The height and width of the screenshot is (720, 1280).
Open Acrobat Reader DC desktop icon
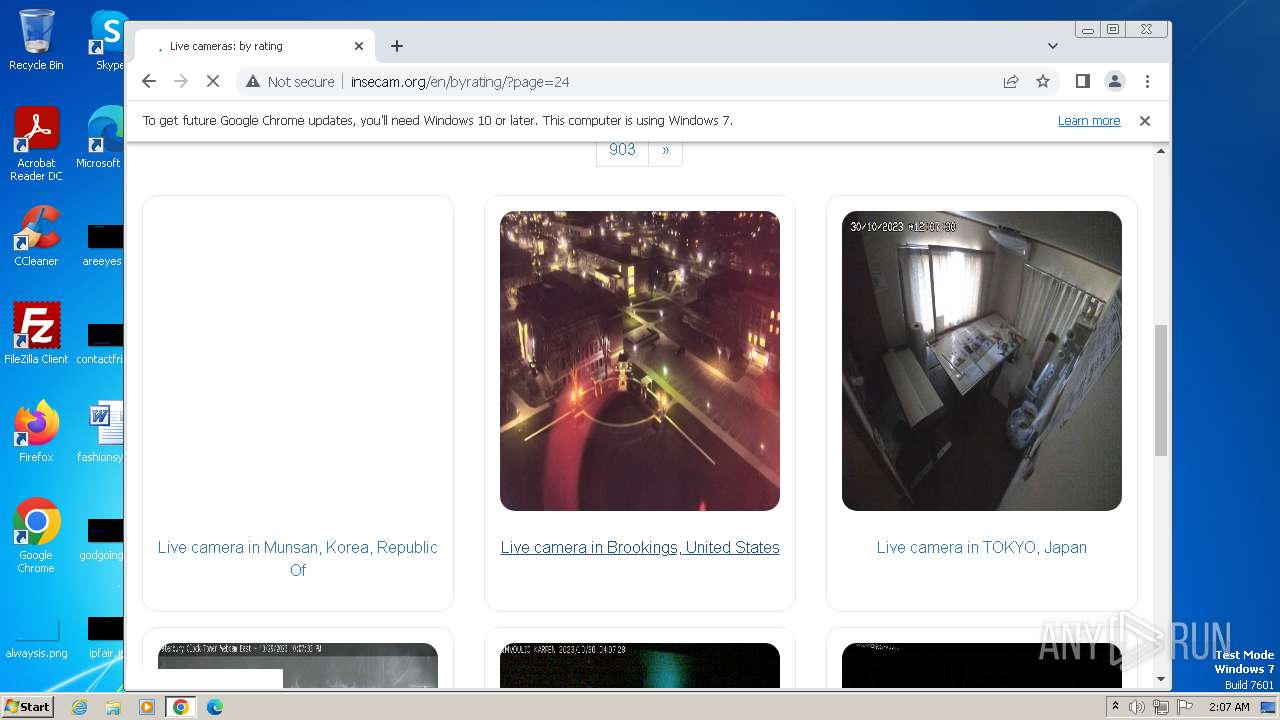coord(36,144)
